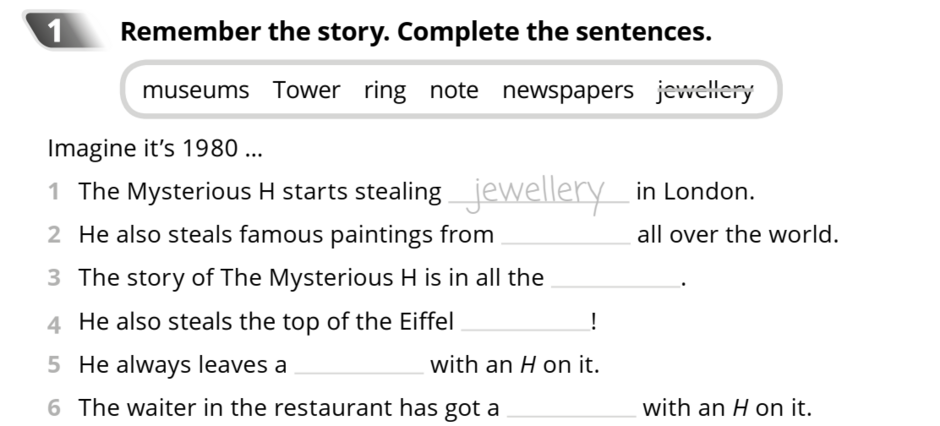
Task: Select the word 'note' in word bank
Action: pos(454,90)
